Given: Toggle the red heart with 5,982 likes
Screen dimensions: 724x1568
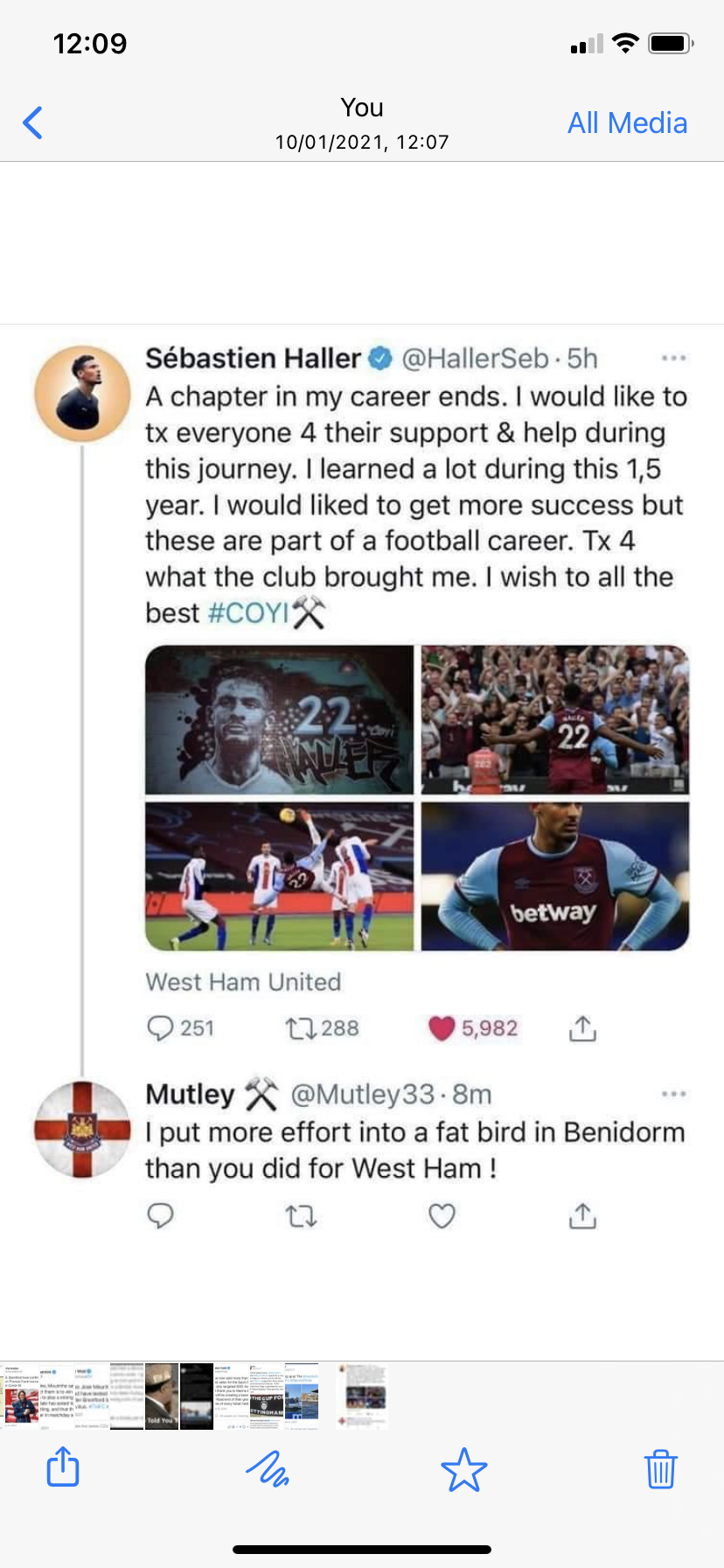Looking at the screenshot, I should pyautogui.click(x=442, y=1028).
